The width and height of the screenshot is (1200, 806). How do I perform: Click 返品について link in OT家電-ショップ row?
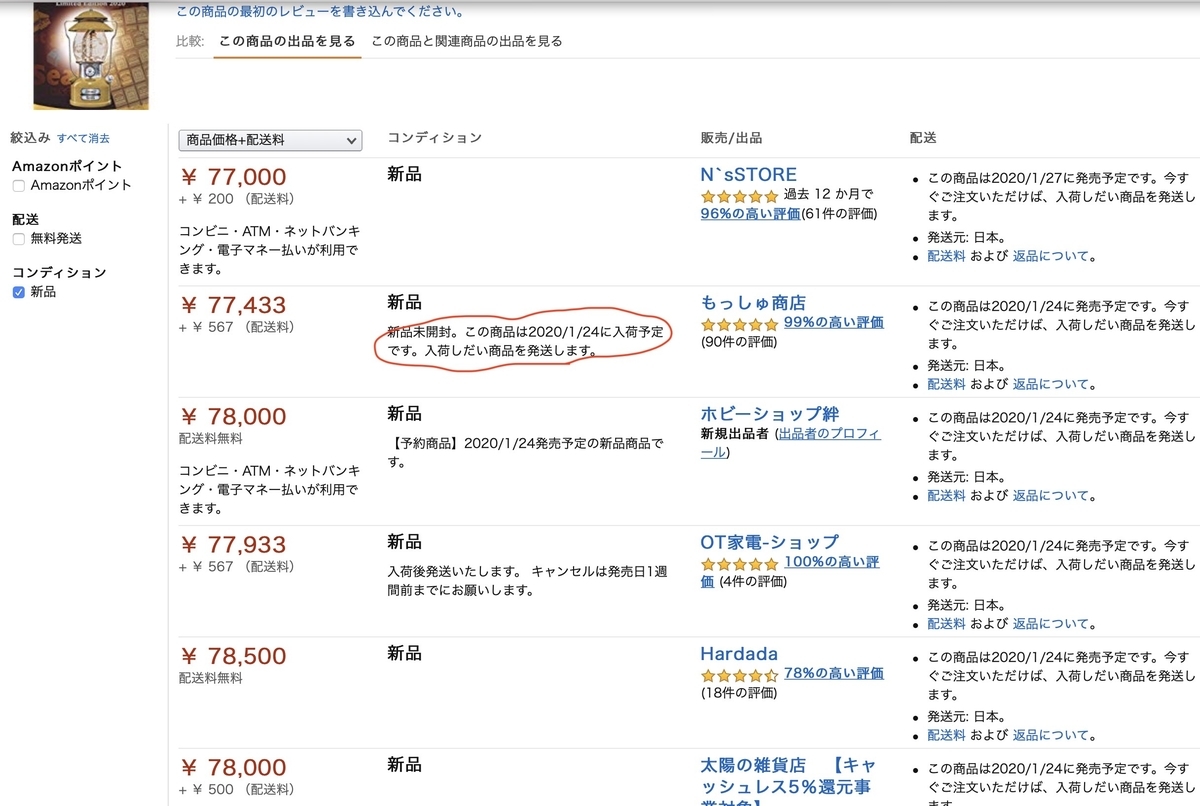click(x=1050, y=624)
